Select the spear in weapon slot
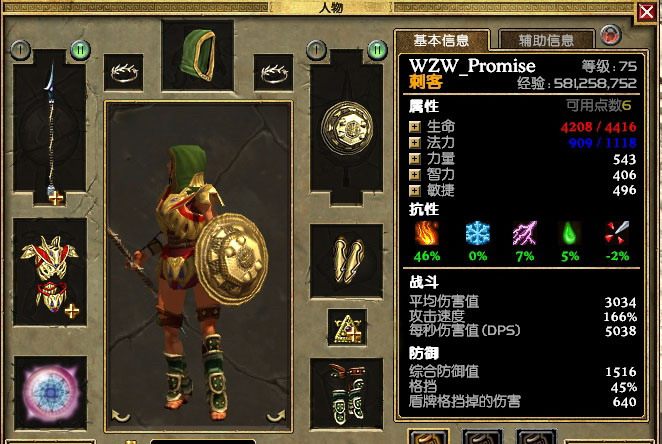Viewport: 662px width, 444px height. (x=50, y=127)
